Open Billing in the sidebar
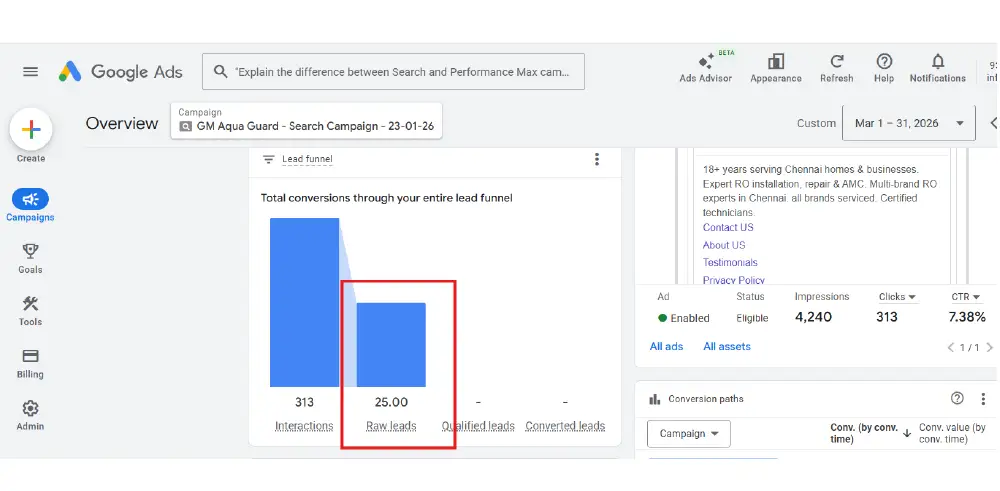This screenshot has height=491, width=1000. pos(30,362)
